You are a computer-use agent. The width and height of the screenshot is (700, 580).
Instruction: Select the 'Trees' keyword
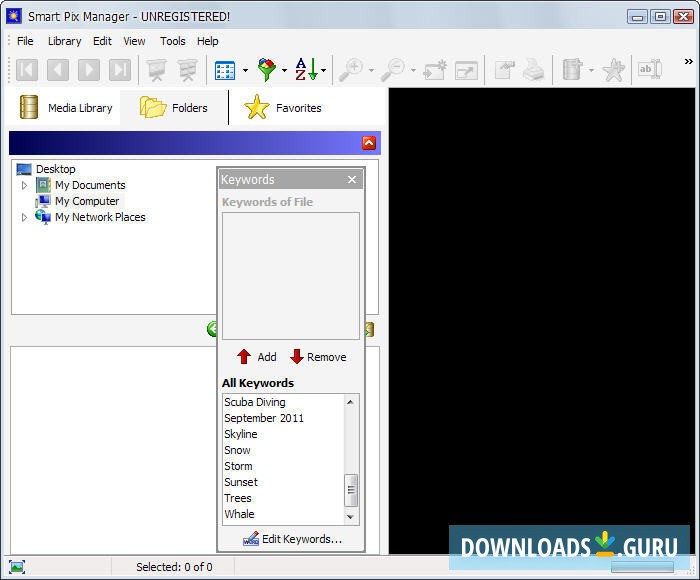pyautogui.click(x=238, y=498)
